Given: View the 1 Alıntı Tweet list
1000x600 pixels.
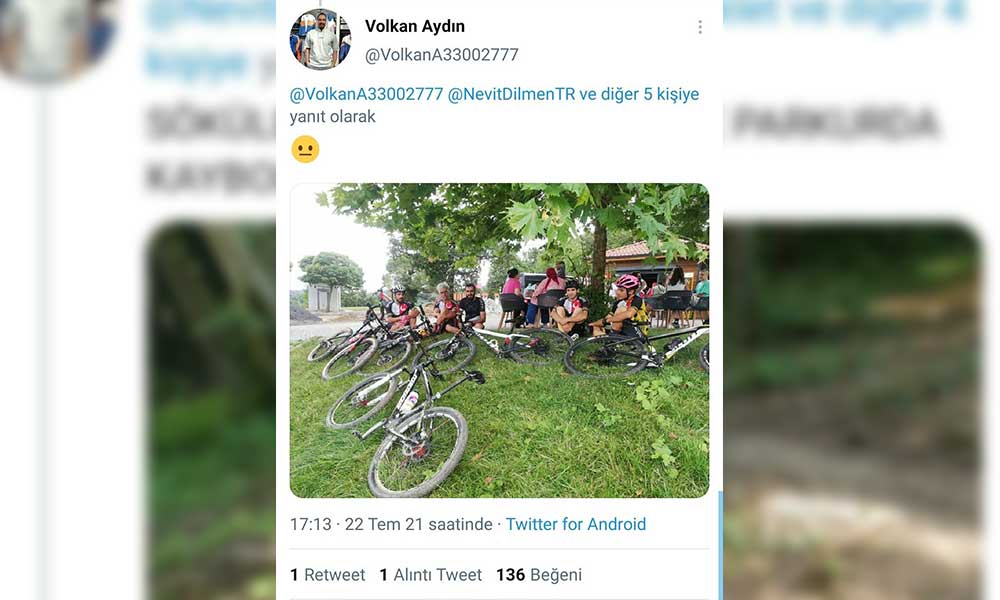Looking at the screenshot, I should click(x=430, y=575).
